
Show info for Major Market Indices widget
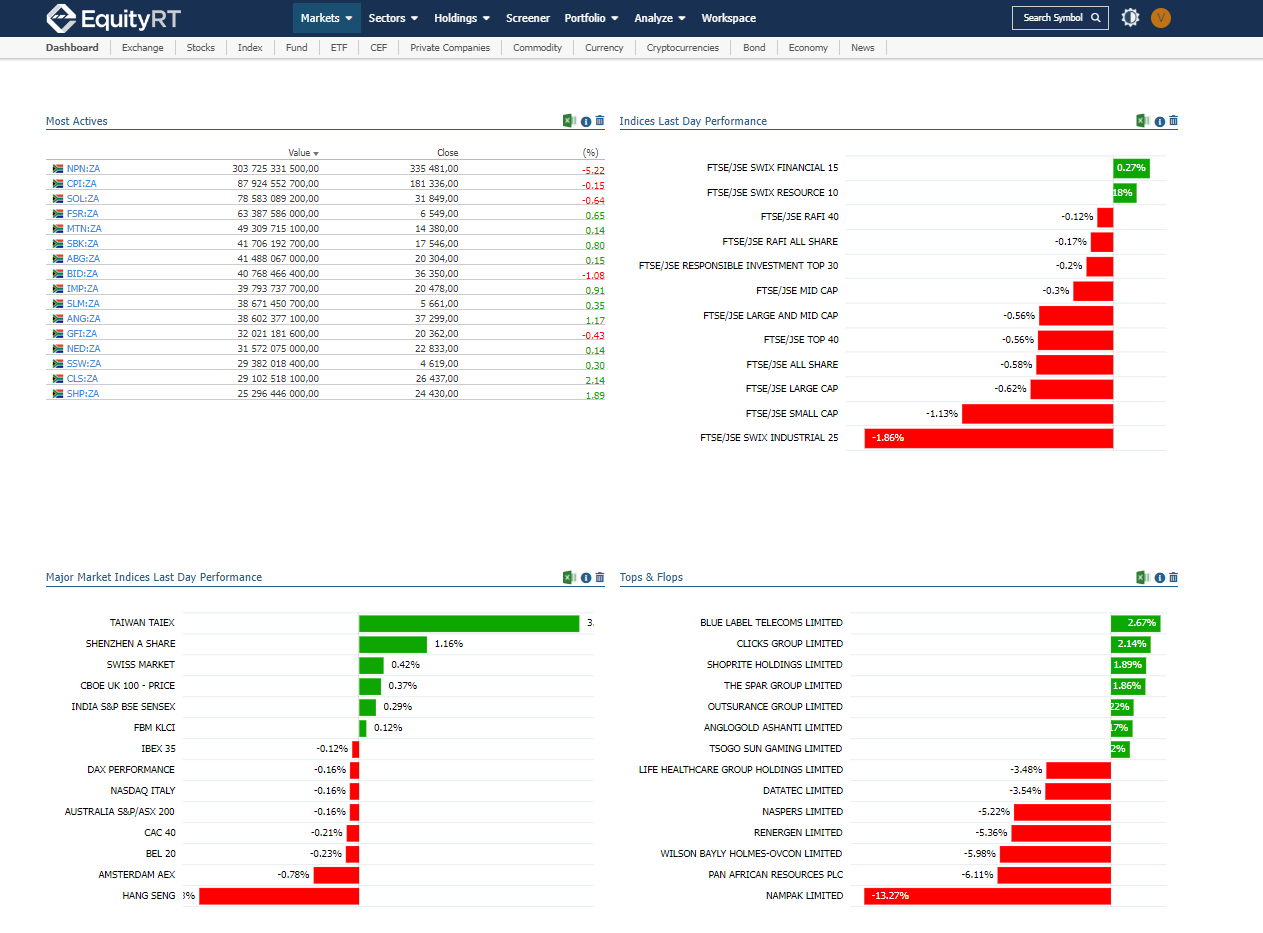point(586,577)
